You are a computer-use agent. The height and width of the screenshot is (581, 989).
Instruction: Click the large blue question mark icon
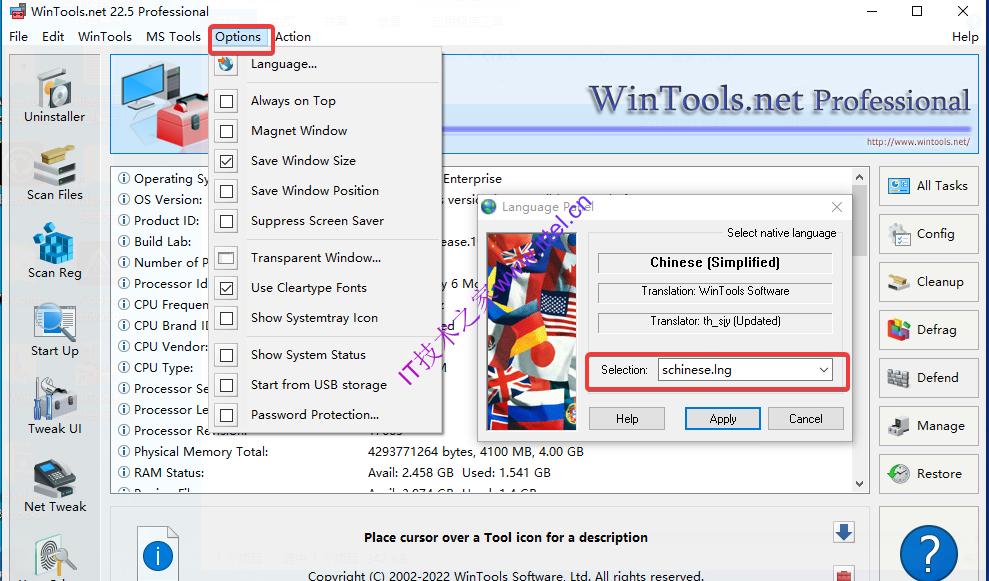[x=928, y=553]
